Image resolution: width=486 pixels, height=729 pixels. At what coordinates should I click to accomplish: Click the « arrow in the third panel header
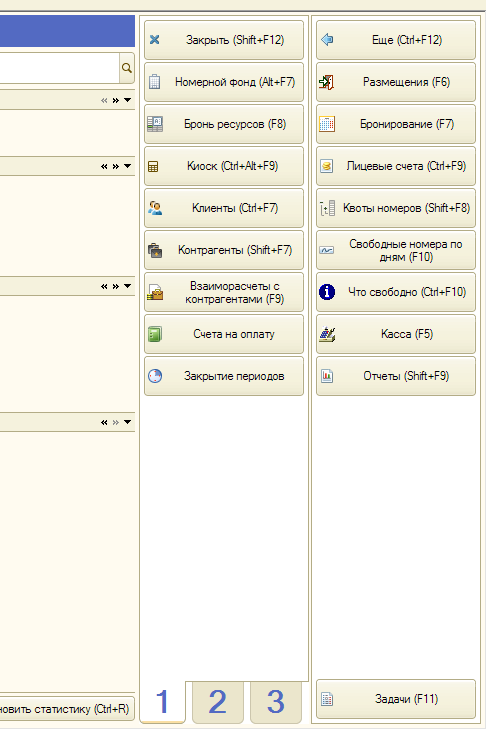click(104, 286)
